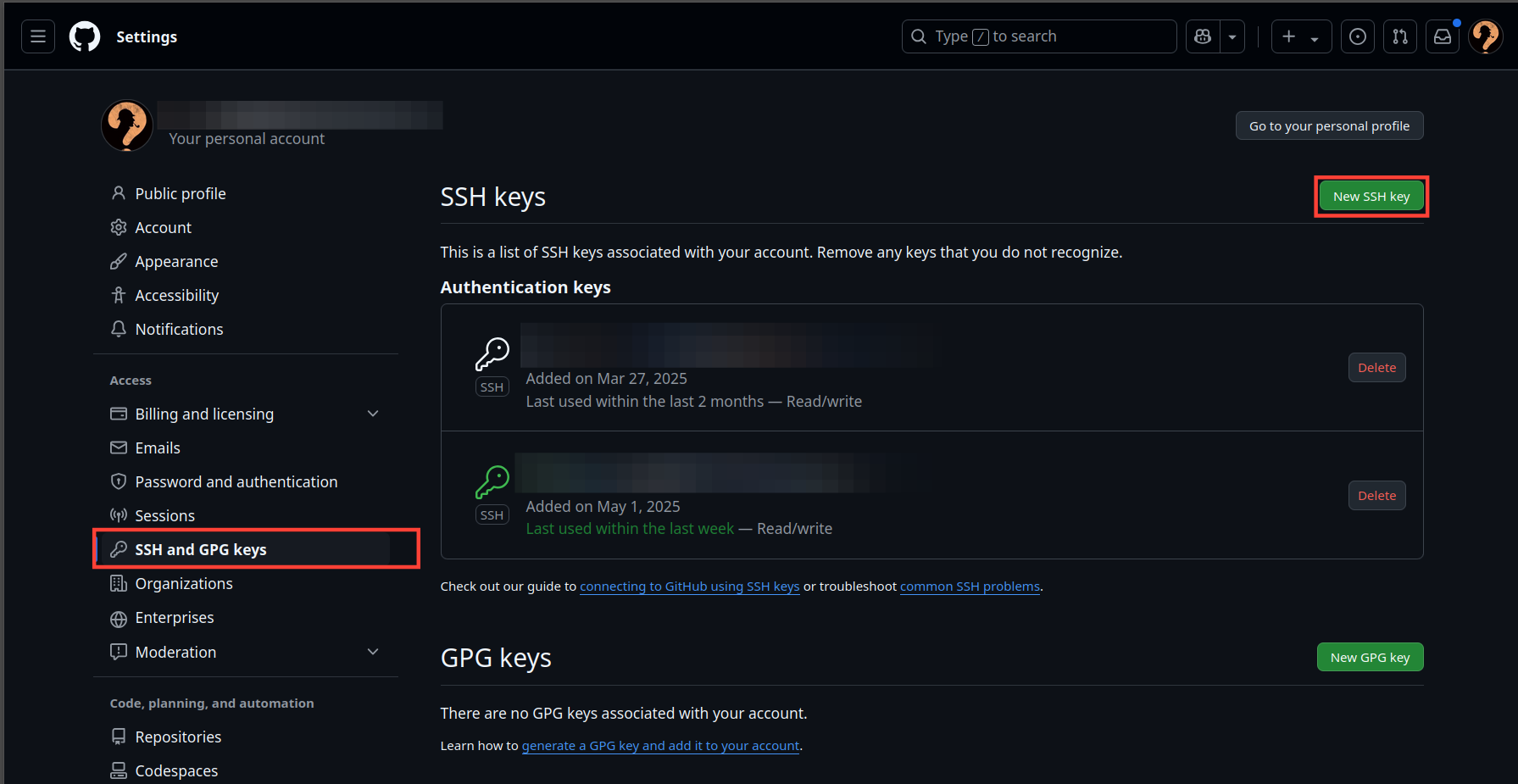Click the SSH keys heading
Image resolution: width=1518 pixels, height=784 pixels.
(493, 197)
